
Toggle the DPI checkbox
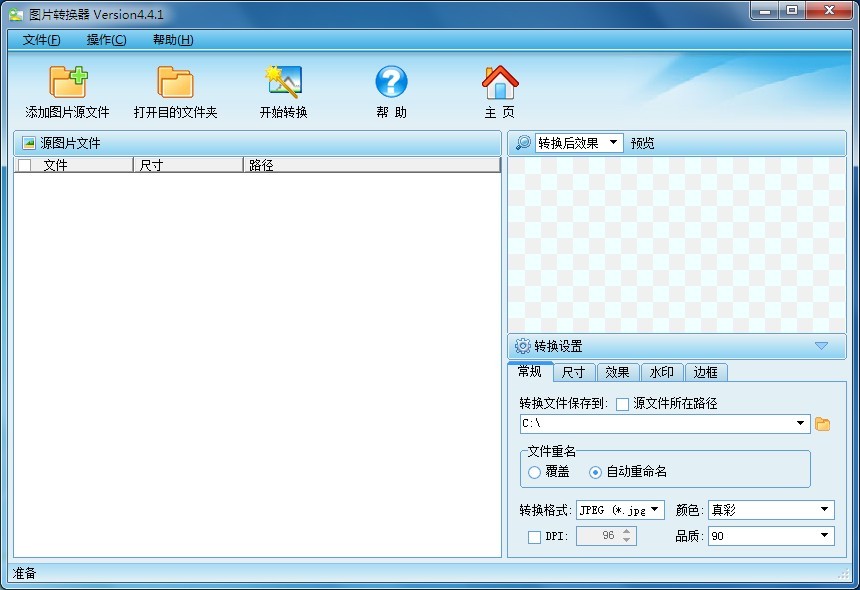click(x=534, y=537)
